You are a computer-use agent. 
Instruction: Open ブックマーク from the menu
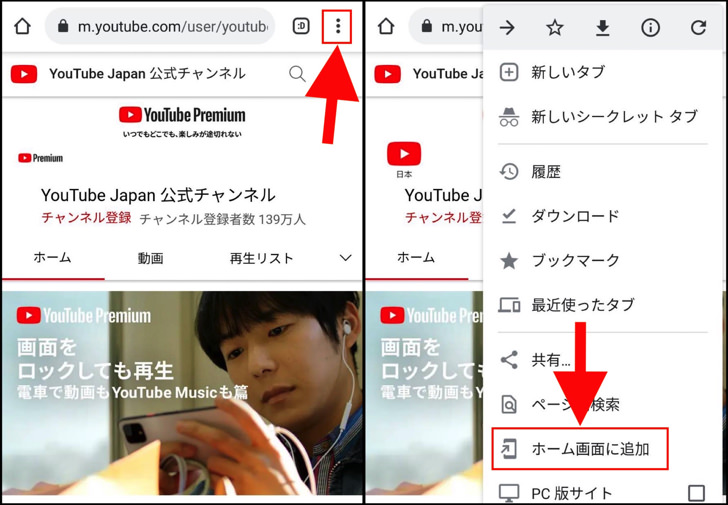point(603,260)
